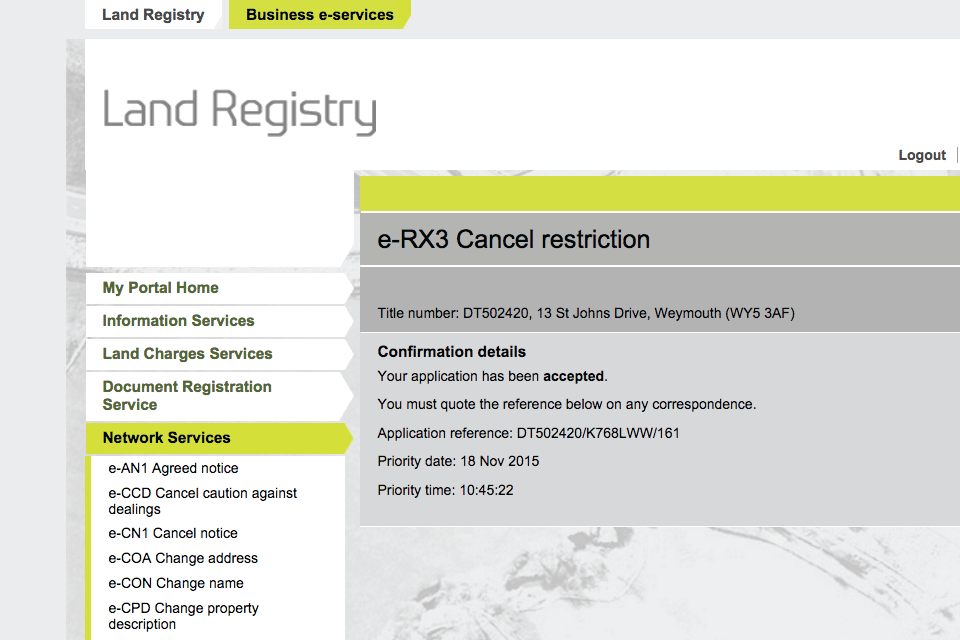Image resolution: width=960 pixels, height=640 pixels.
Task: Switch to the Land Registry top tab
Action: coord(153,15)
